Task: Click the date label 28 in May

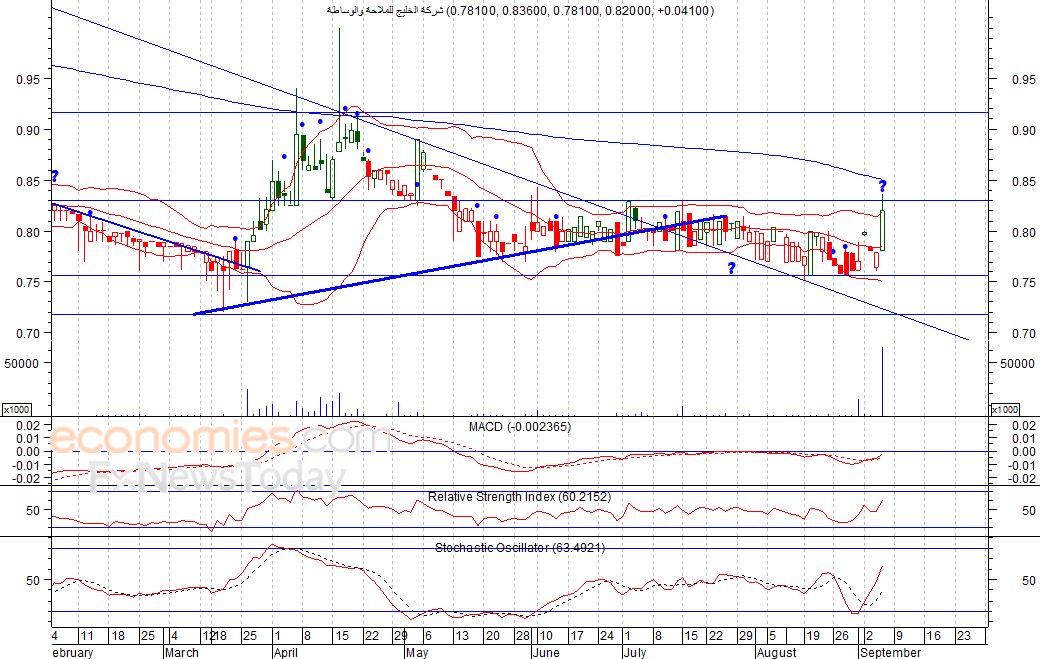Action: tap(523, 636)
